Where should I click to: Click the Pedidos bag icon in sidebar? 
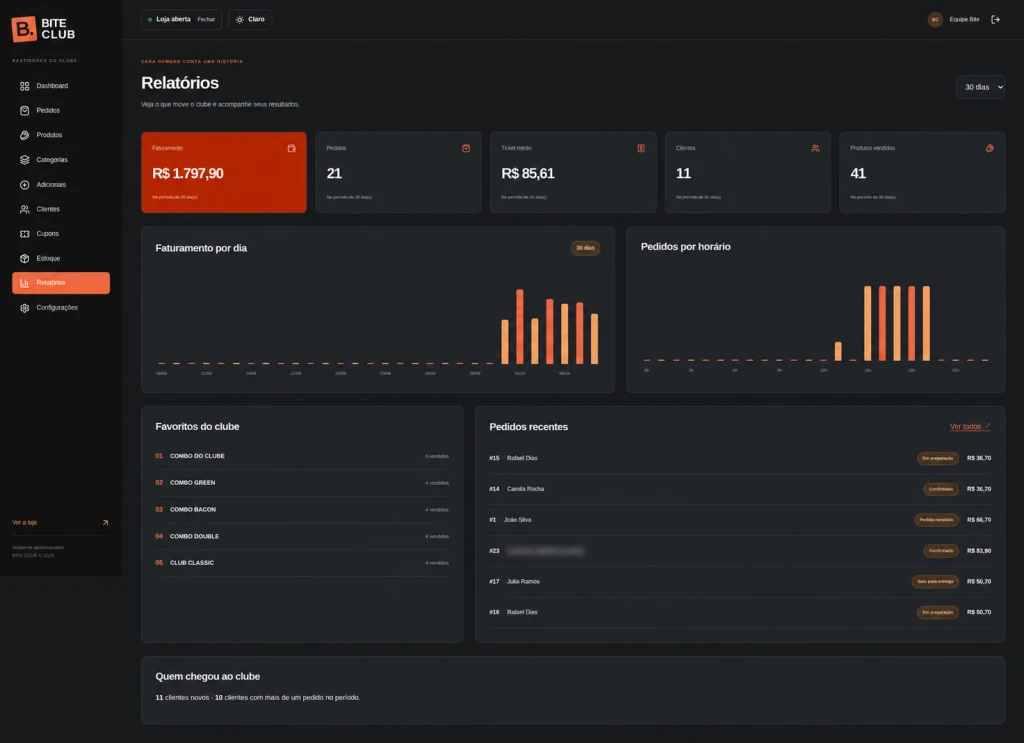pyautogui.click(x=24, y=111)
